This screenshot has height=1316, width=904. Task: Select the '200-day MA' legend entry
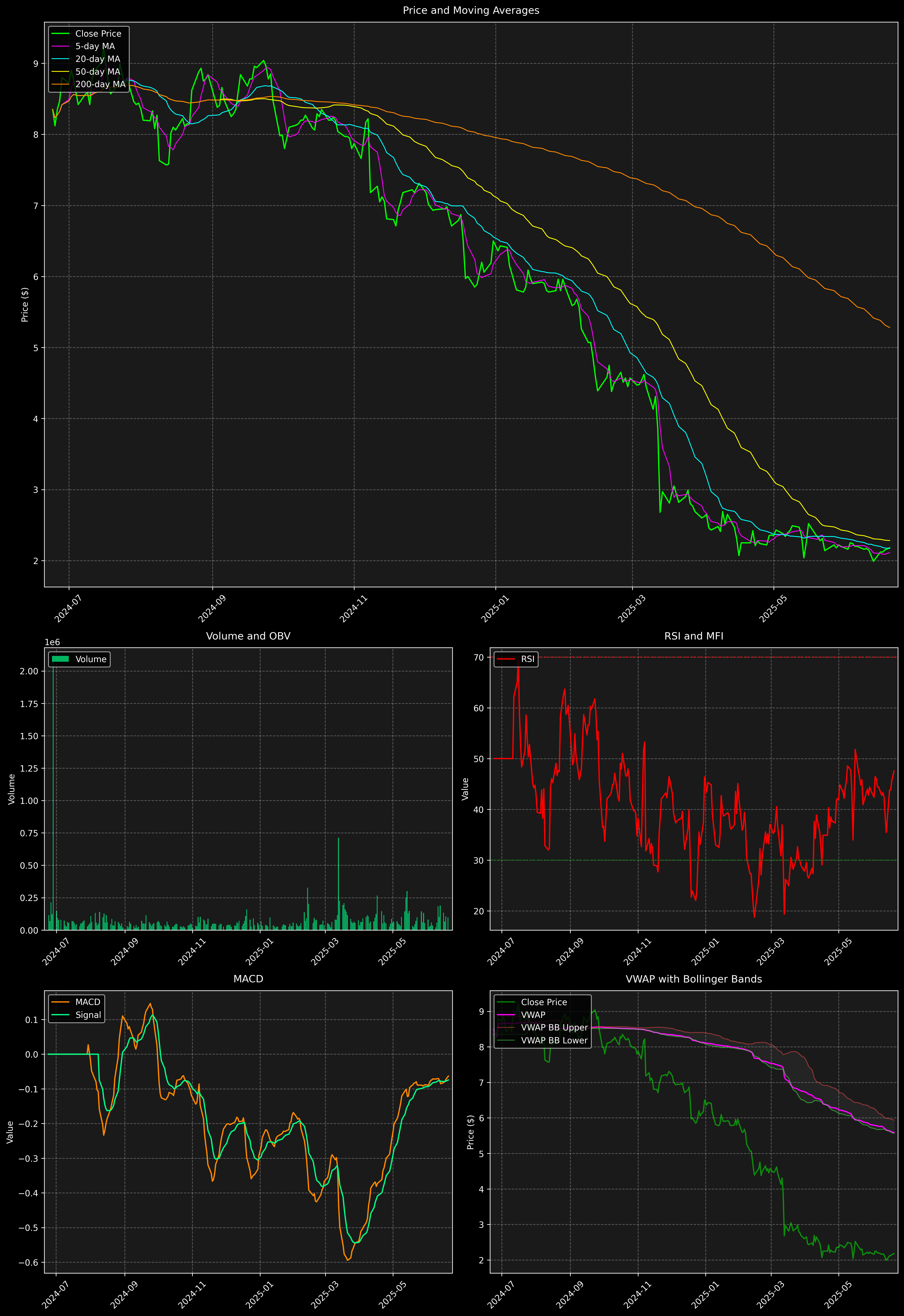tap(100, 84)
